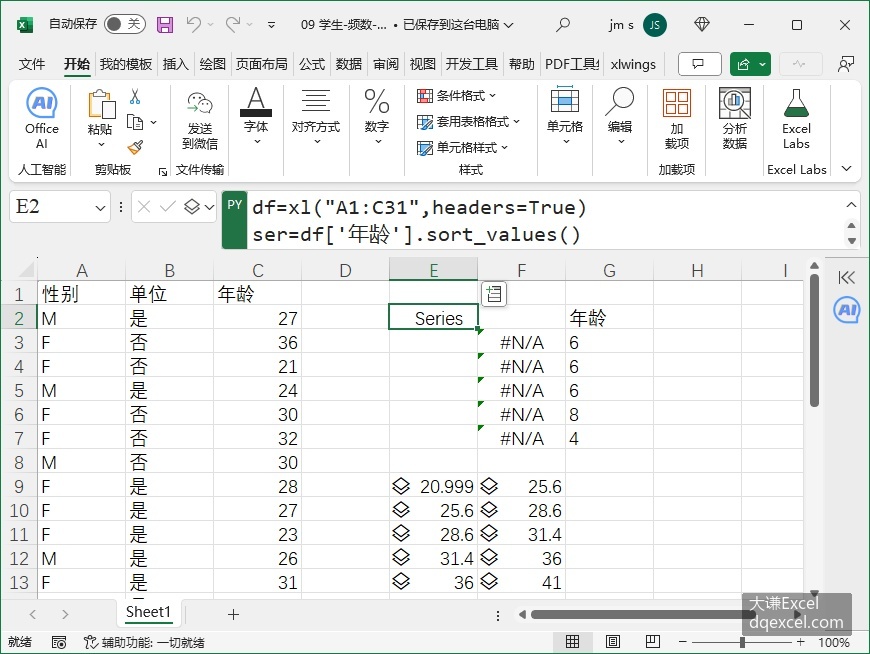
Task: Click the Copy icon in clipboard group
Action: point(135,122)
